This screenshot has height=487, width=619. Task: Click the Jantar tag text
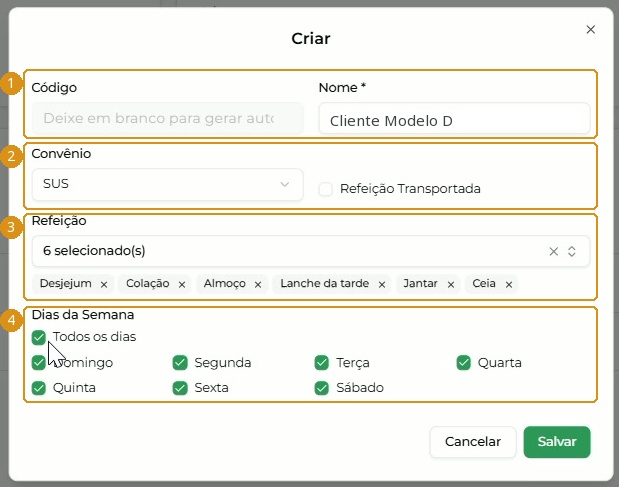420,283
